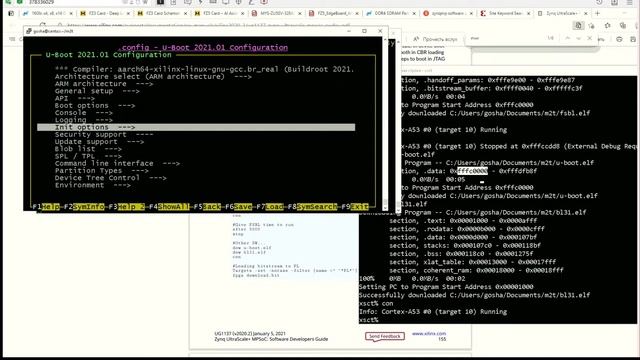The height and width of the screenshot is (360, 640).
Task: Click the F3 Help 2 shortcut label
Action: tap(127, 207)
